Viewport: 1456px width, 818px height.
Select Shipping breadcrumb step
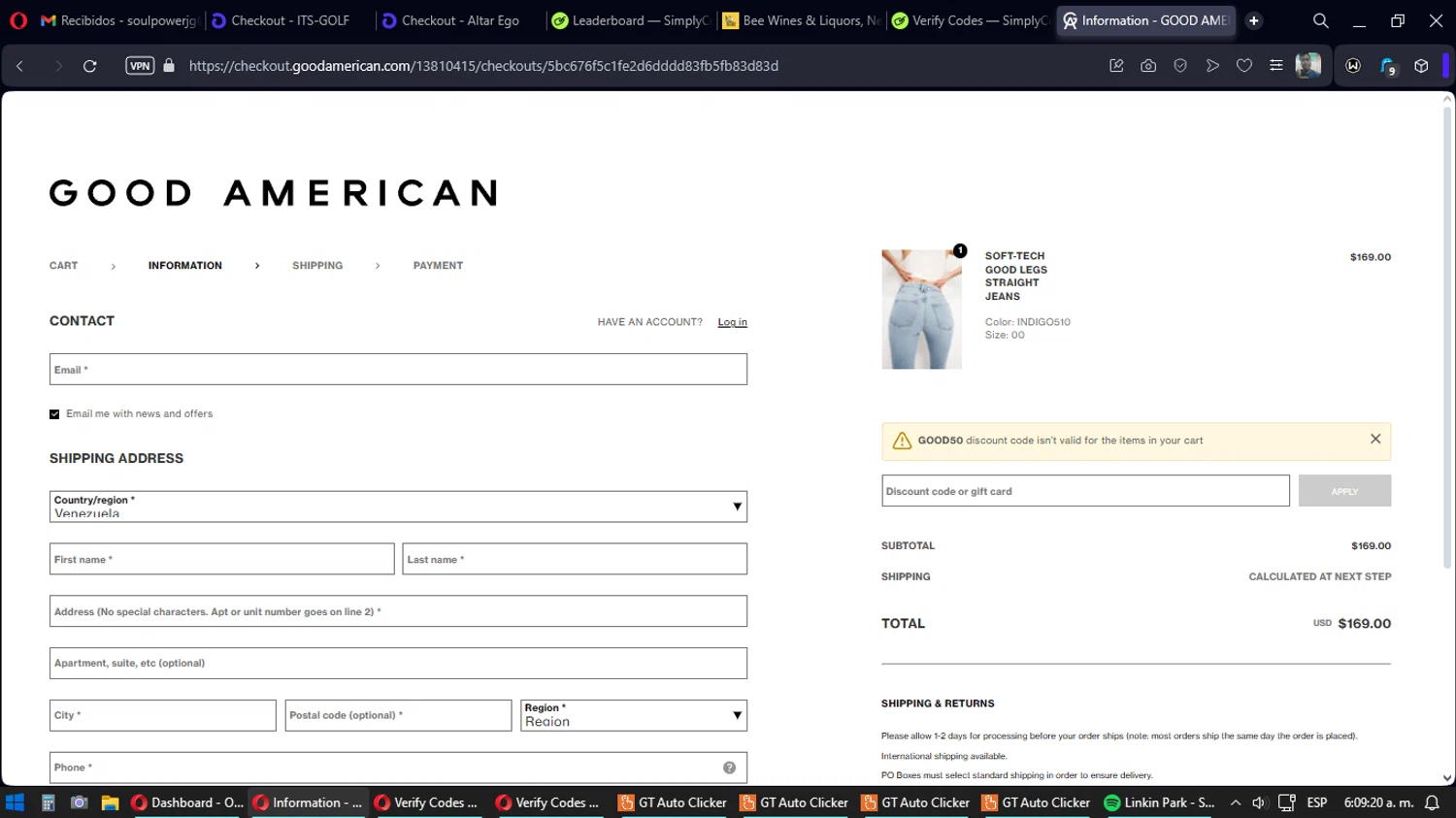tap(317, 266)
